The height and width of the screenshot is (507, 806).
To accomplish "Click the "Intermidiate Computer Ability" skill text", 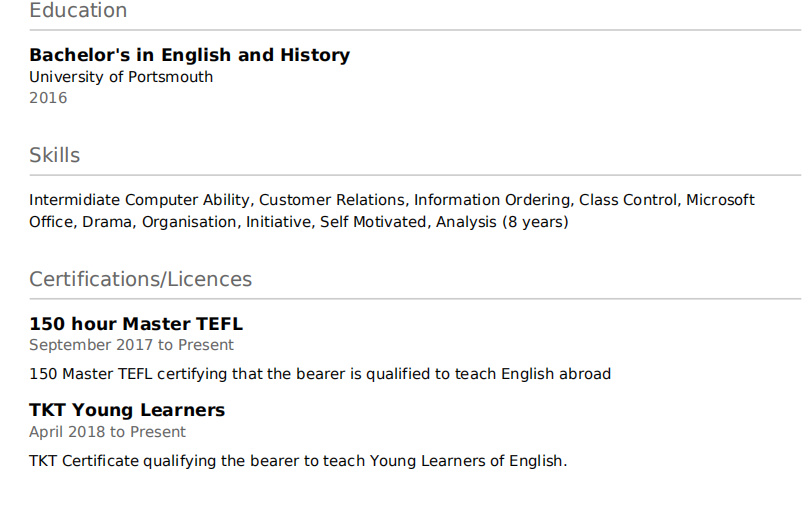I will (139, 200).
